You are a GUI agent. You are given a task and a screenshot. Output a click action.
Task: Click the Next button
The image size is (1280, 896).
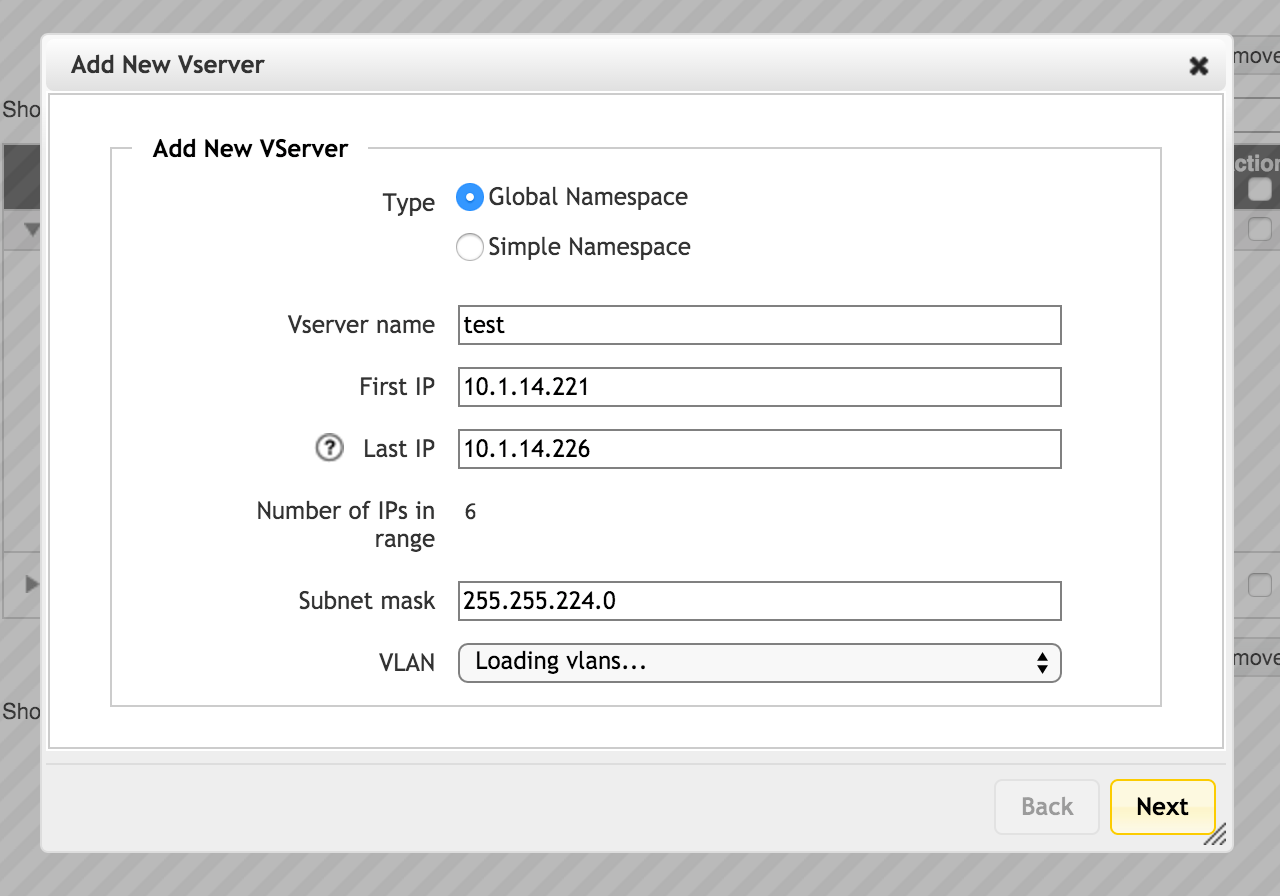1162,807
